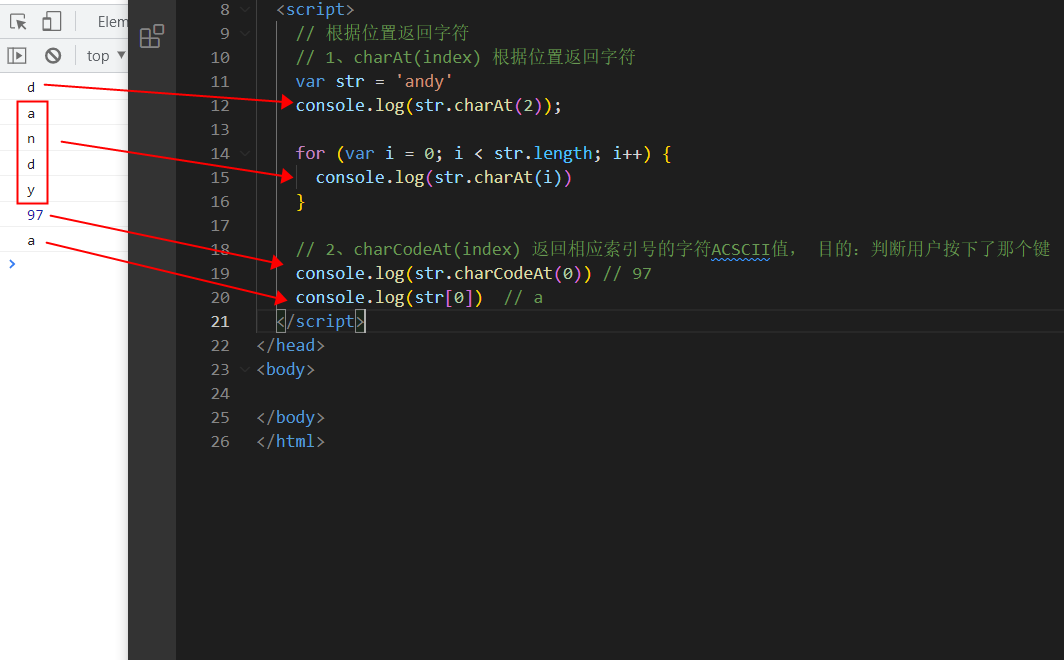Image resolution: width=1064 pixels, height=660 pixels.
Task: Click the grid layout icon in the dark sidebar
Action: point(151,35)
